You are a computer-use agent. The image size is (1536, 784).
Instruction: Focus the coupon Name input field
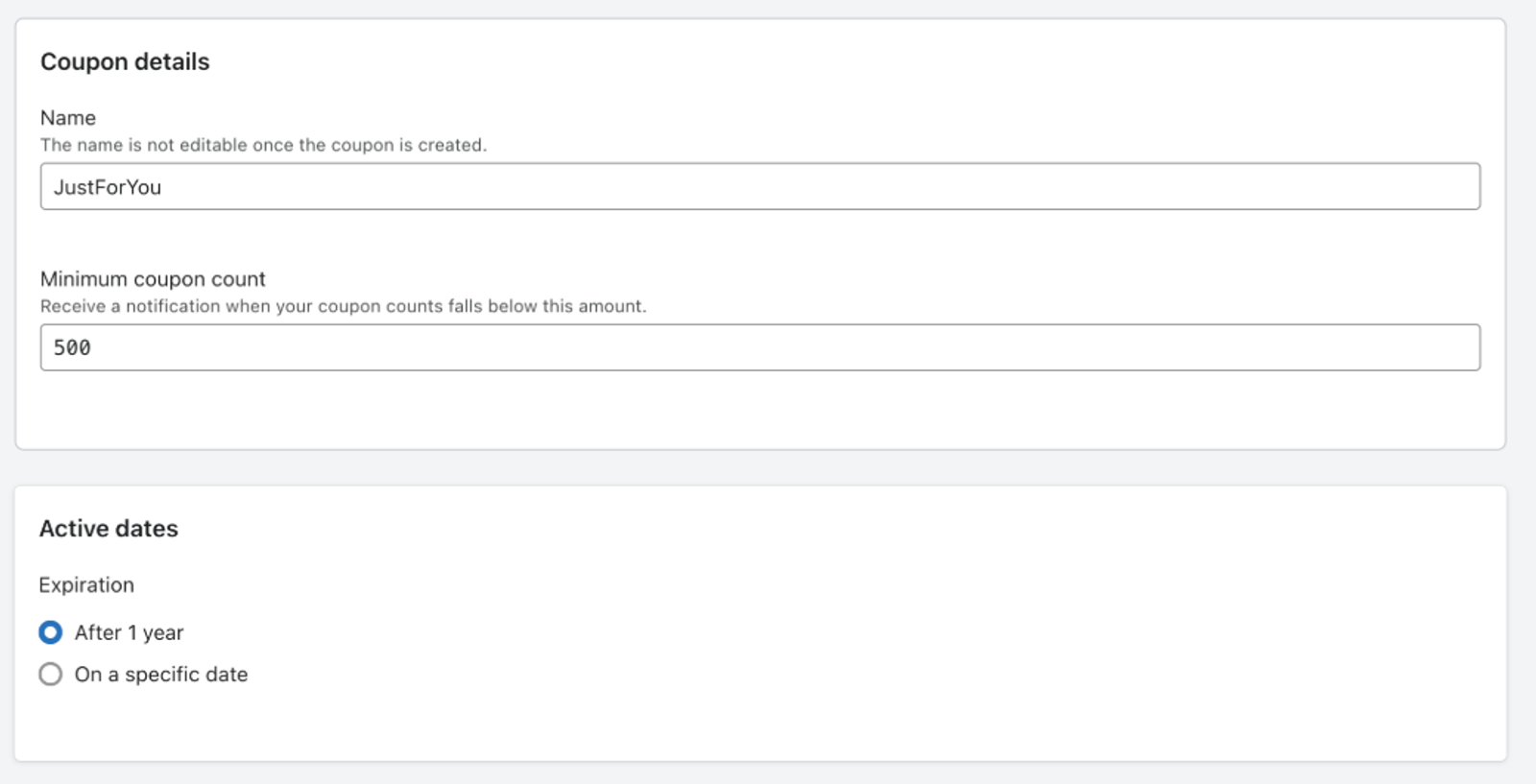(x=760, y=186)
